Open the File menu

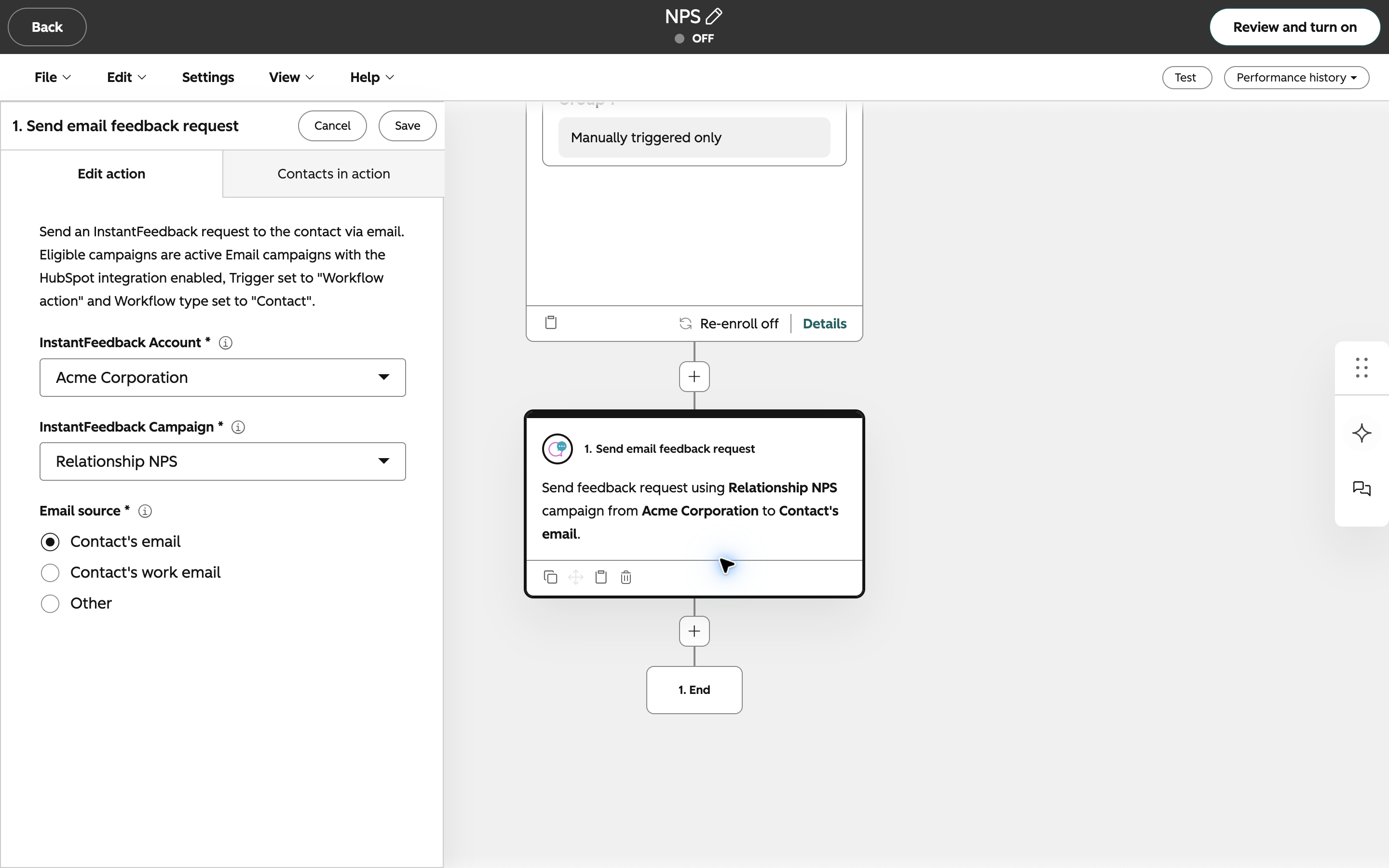tap(52, 78)
